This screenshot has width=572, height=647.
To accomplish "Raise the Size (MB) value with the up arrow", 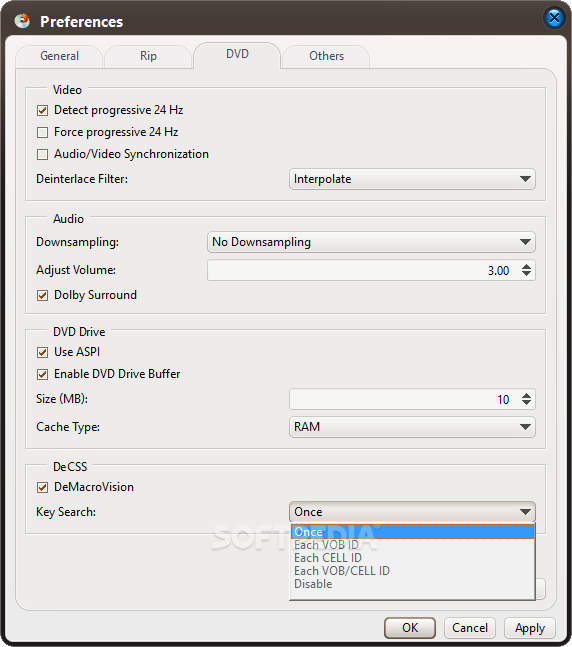I will pyautogui.click(x=526, y=395).
